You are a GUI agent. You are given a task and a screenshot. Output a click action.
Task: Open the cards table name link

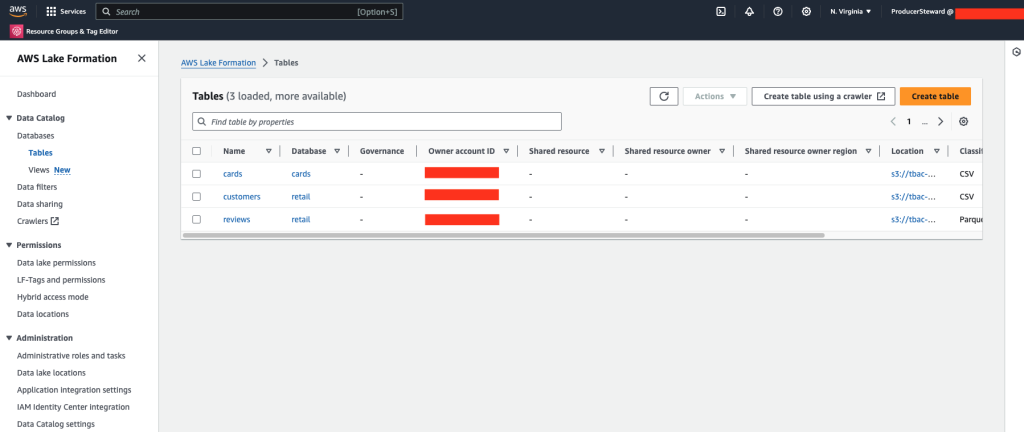(x=232, y=174)
